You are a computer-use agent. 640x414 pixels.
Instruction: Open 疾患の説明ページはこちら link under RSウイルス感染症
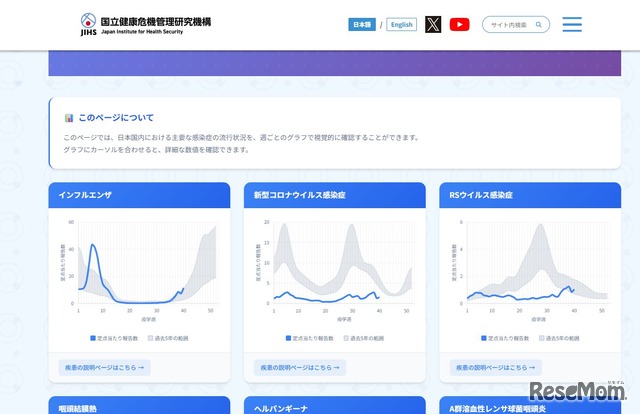[496, 367]
